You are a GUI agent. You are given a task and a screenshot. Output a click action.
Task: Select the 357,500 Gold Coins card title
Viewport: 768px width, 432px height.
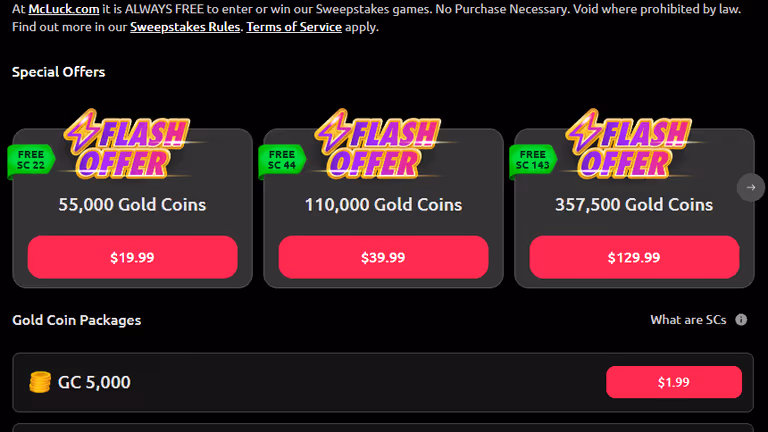(x=634, y=205)
